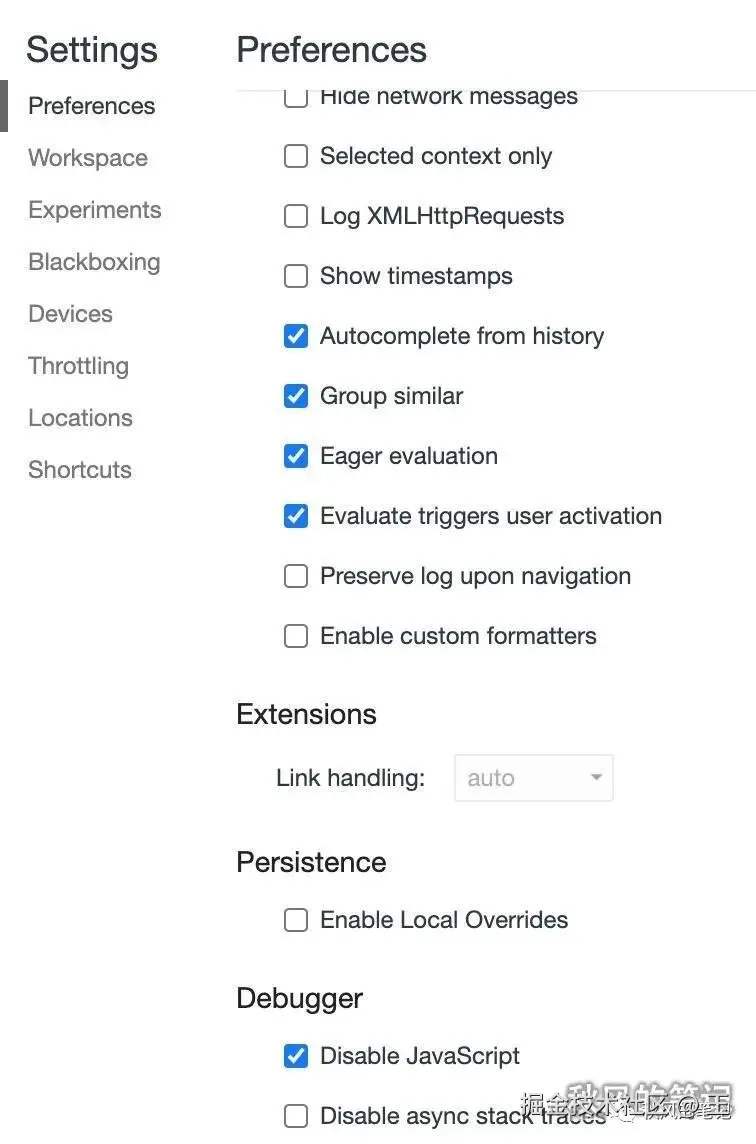Open the Workspace settings tab

click(88, 158)
